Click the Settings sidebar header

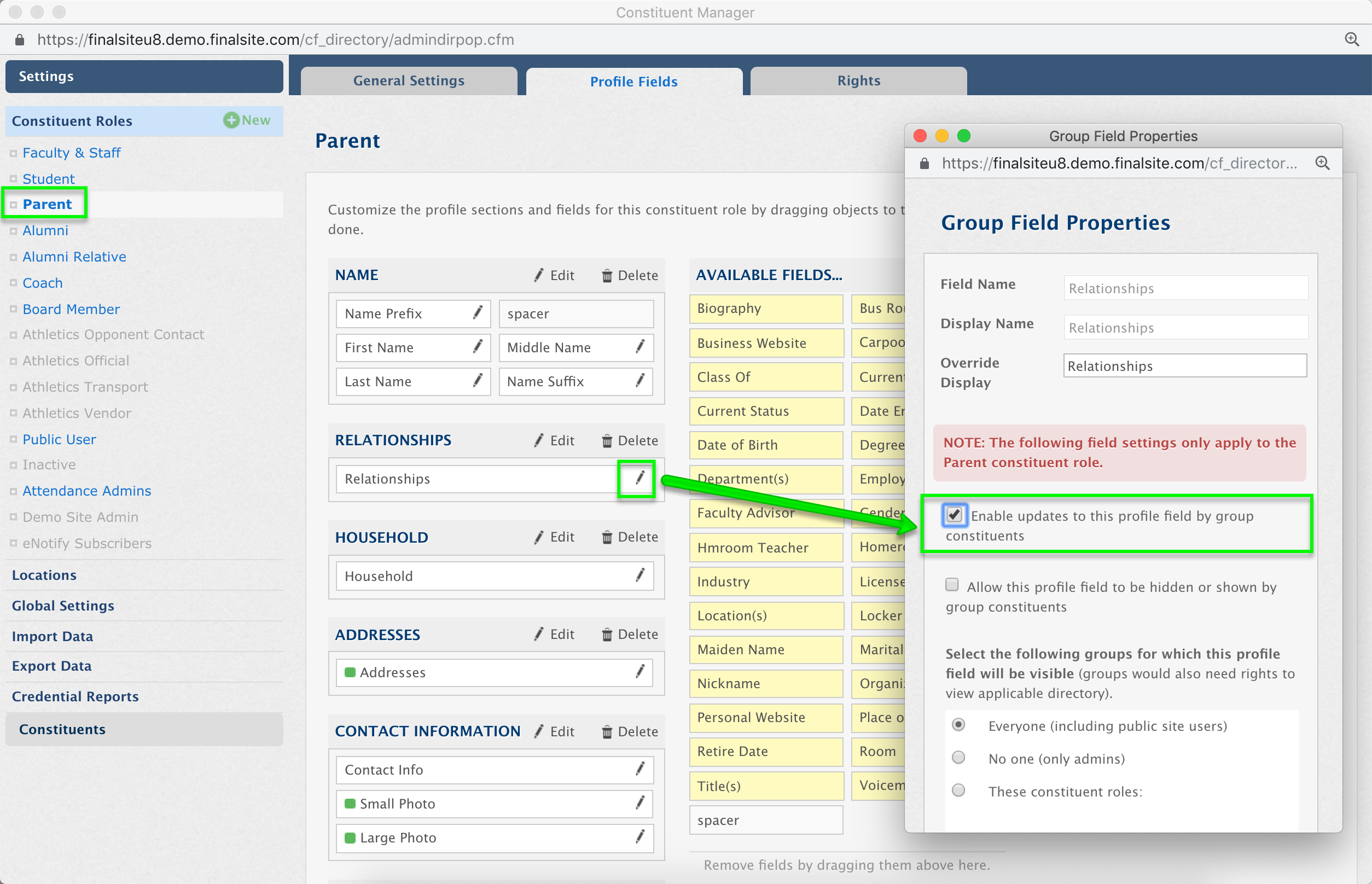144,77
